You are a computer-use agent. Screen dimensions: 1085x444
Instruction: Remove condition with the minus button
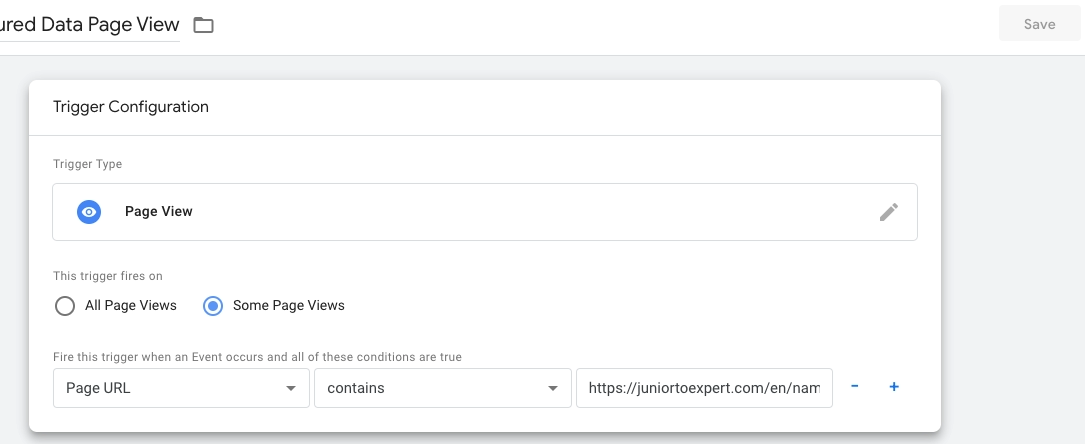point(855,387)
